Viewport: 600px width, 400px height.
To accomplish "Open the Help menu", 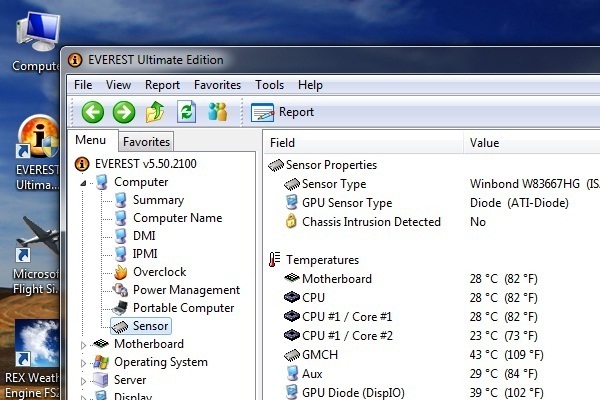I will pos(310,85).
